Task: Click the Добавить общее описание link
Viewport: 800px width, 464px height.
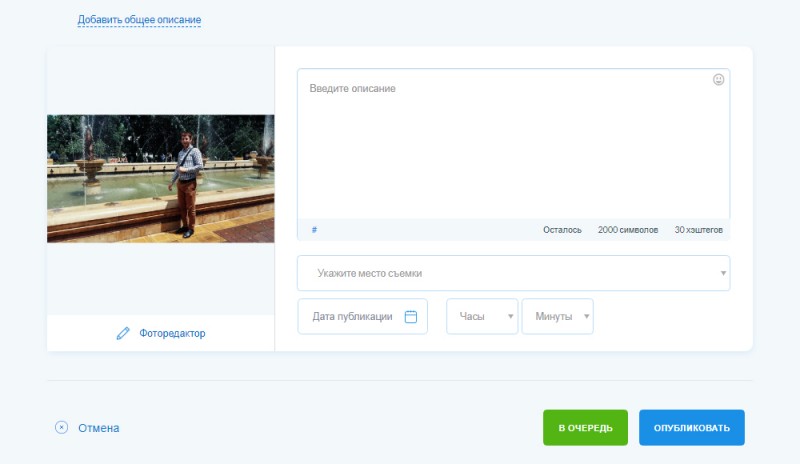Action: (x=139, y=20)
